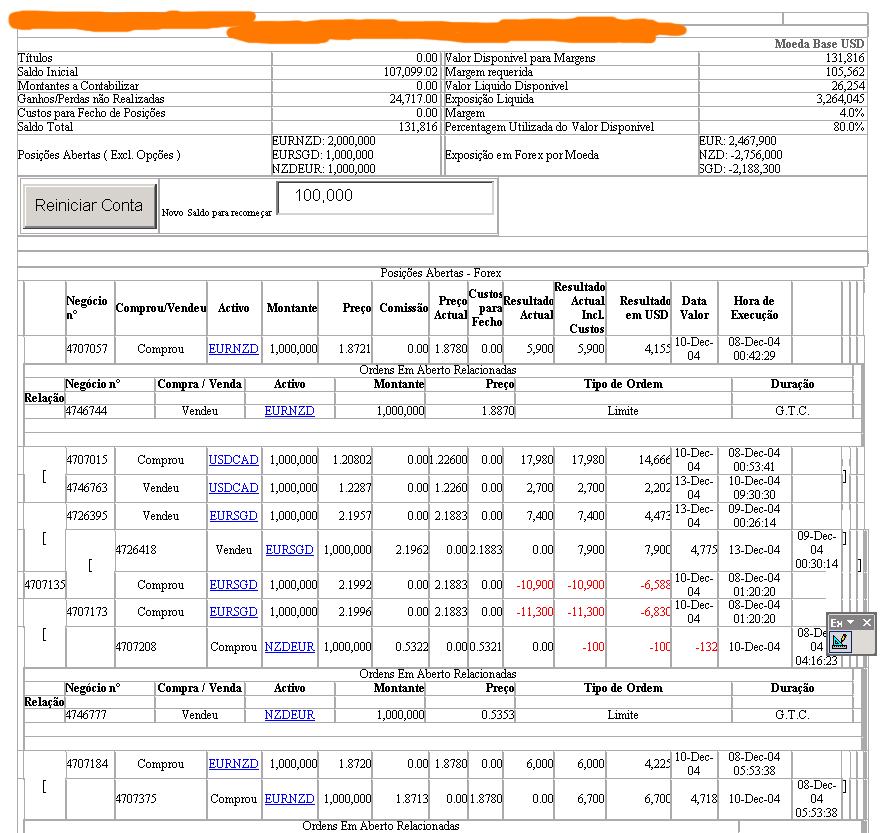This screenshot has height=833, width=893.
Task: Select Exposição Liquida value 3,264,045
Action: click(840, 99)
